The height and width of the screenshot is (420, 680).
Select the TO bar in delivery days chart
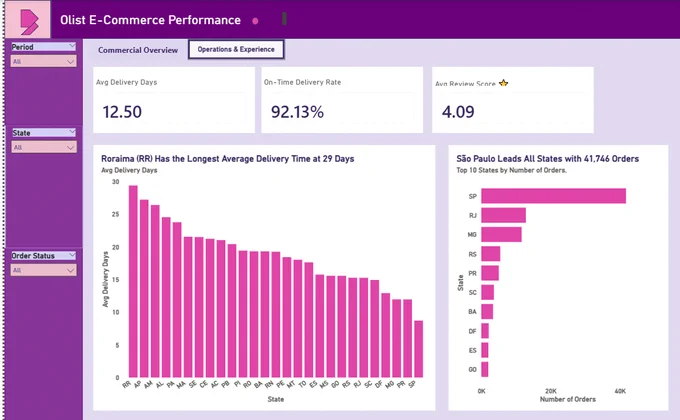(309, 320)
